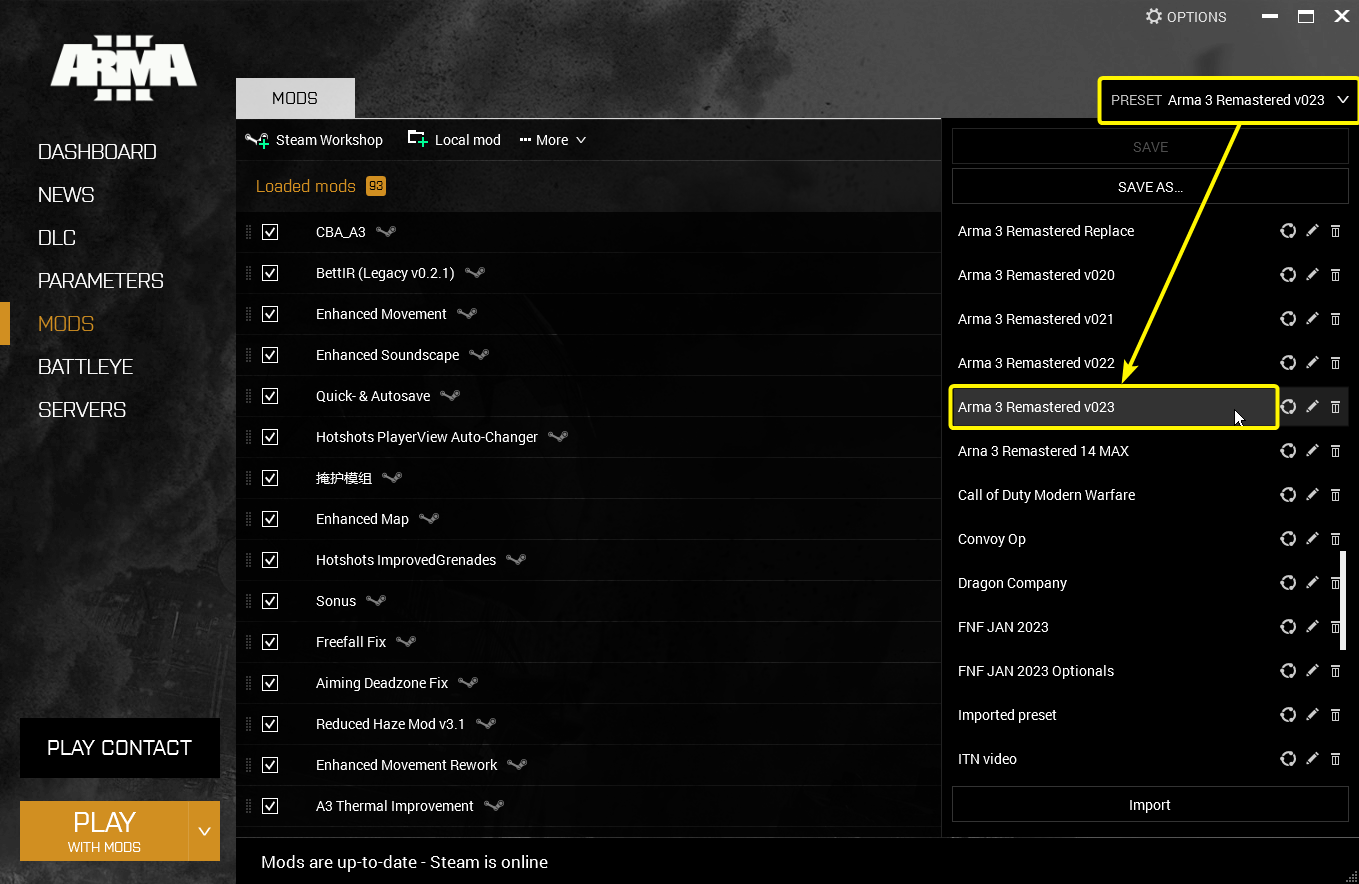The height and width of the screenshot is (884, 1359).
Task: Click the trash icon for ITN video preset
Action: pos(1335,759)
